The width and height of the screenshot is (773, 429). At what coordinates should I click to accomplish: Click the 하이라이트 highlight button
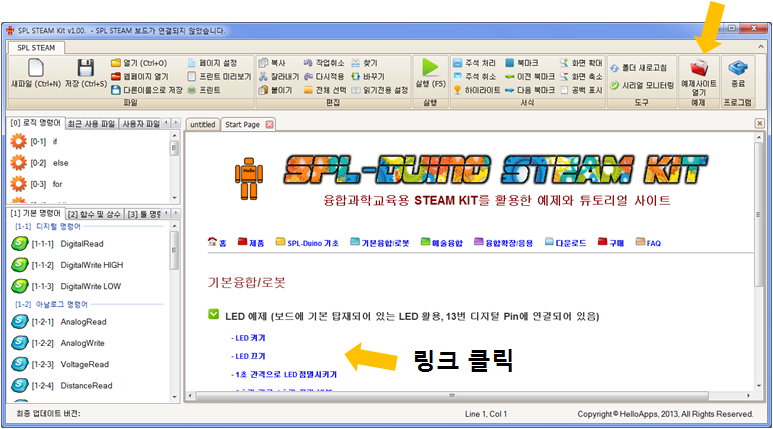tap(477, 90)
